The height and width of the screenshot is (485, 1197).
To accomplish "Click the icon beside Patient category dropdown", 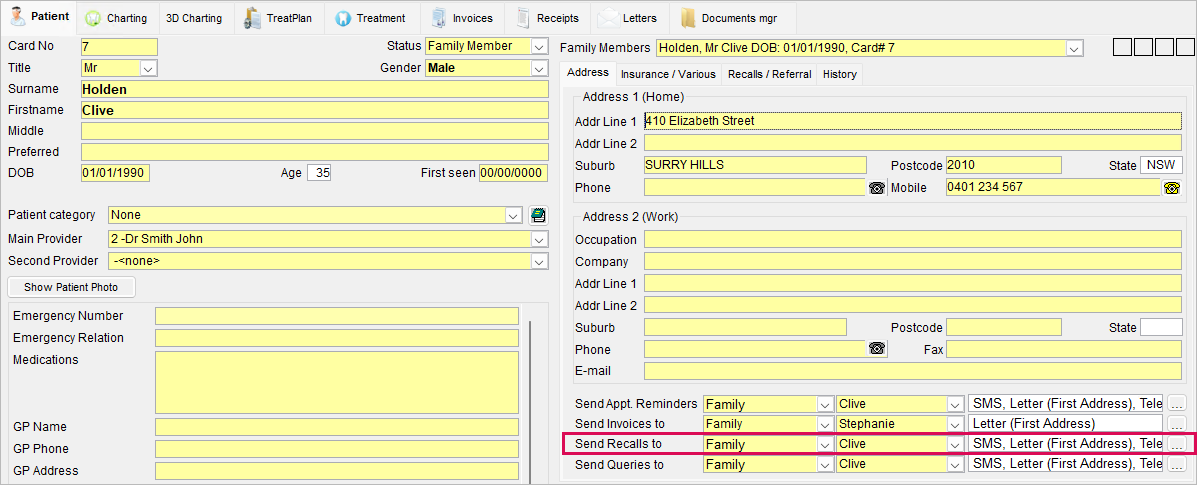I will [539, 215].
